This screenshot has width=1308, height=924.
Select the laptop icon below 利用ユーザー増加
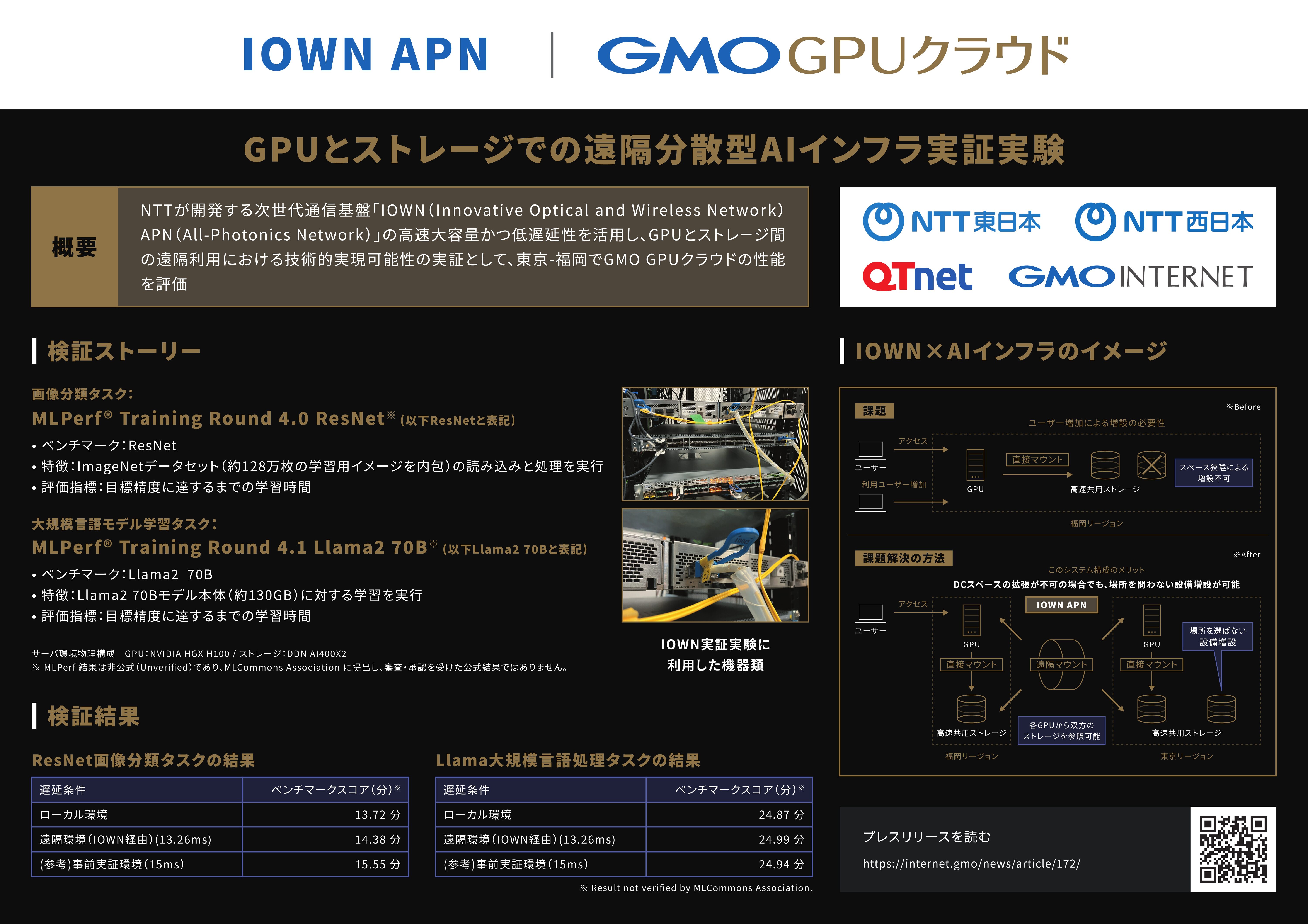click(x=870, y=503)
